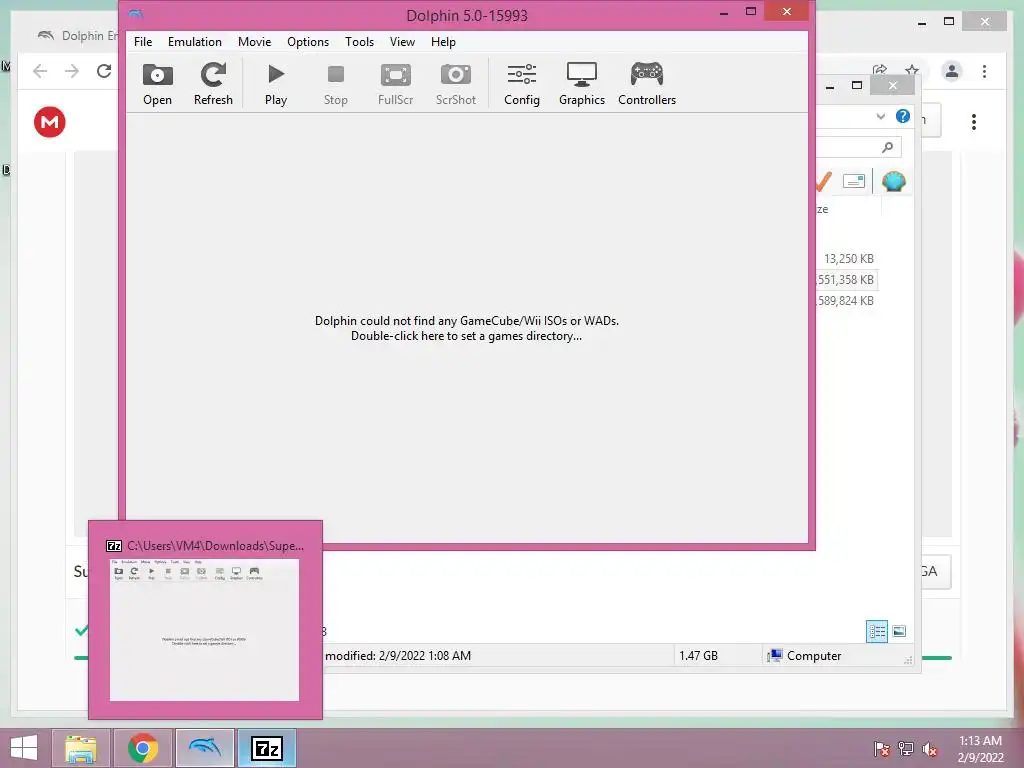1024x768 pixels.
Task: Click Chrome's forward arrow button
Action: click(72, 71)
